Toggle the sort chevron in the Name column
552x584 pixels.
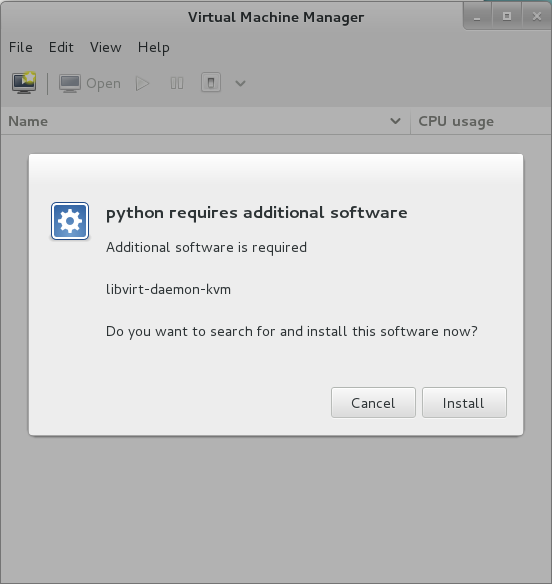[x=395, y=121]
